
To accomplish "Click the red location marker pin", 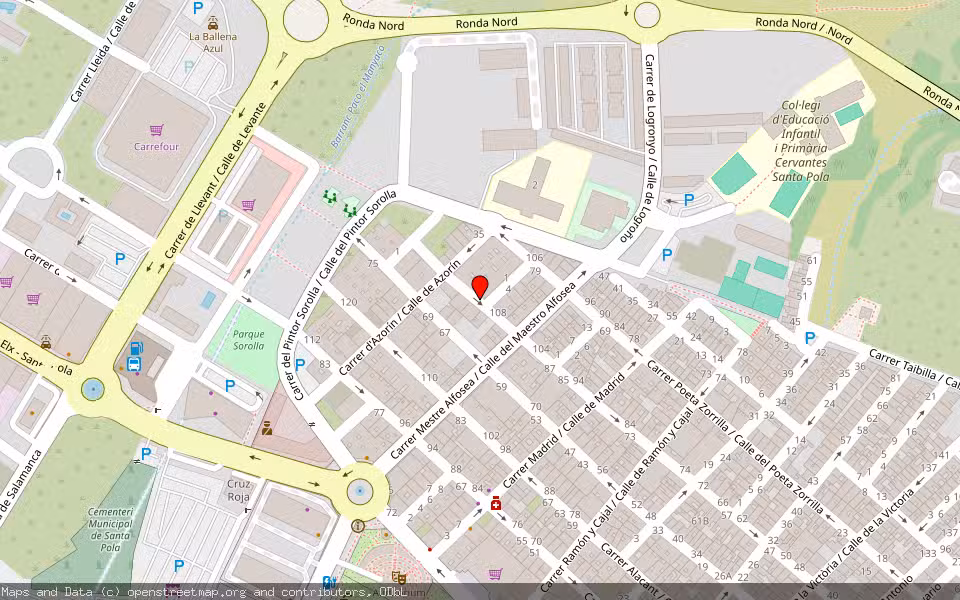I will (x=480, y=288).
